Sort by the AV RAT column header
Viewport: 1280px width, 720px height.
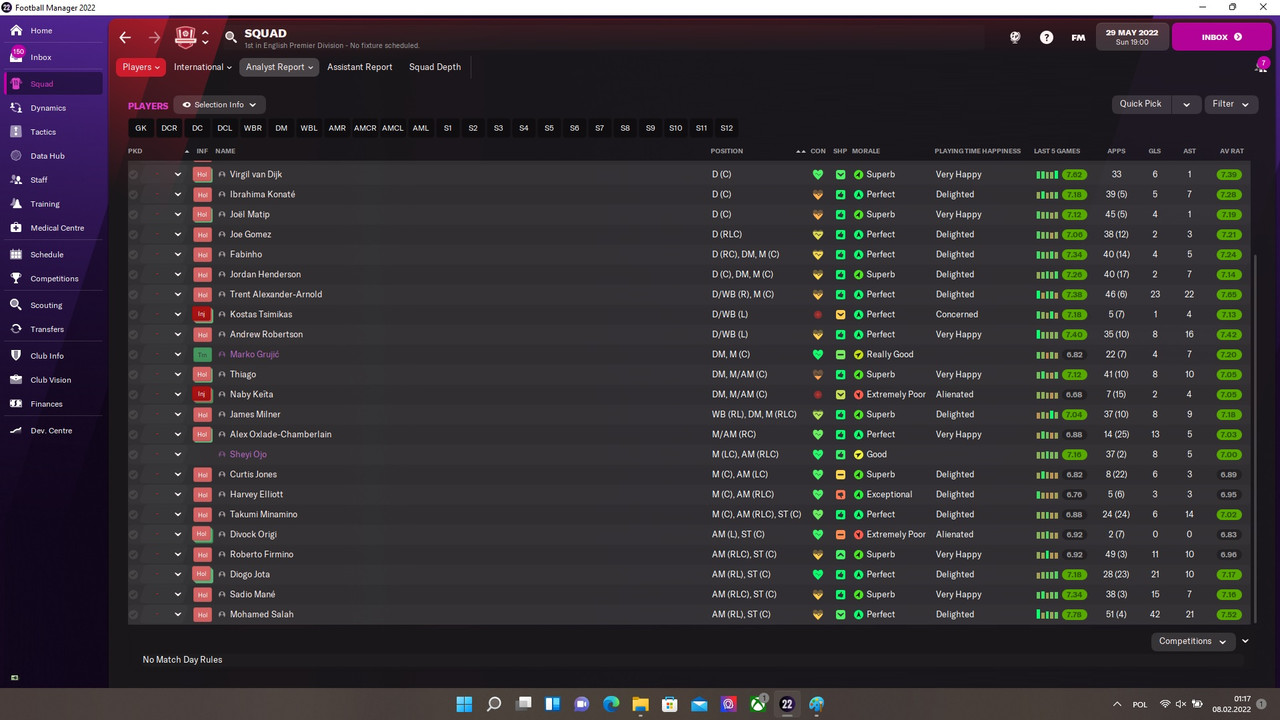pyautogui.click(x=1232, y=151)
